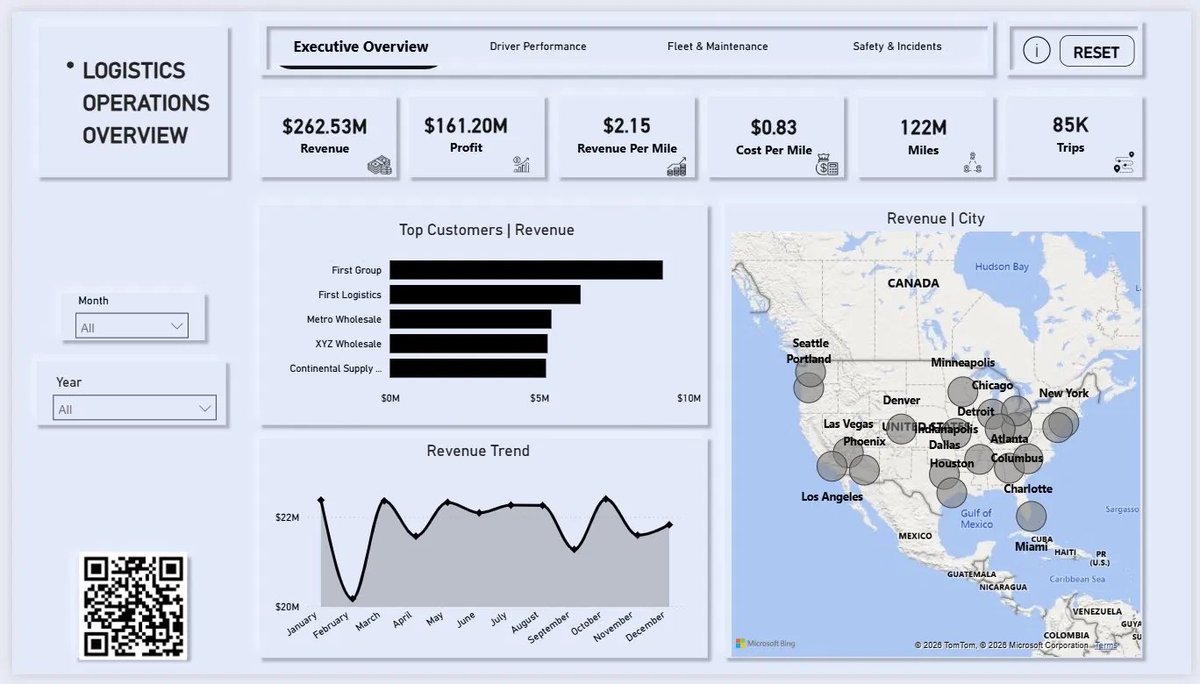
Task: Click the $22M axis label on Revenue Trend
Action: click(288, 517)
